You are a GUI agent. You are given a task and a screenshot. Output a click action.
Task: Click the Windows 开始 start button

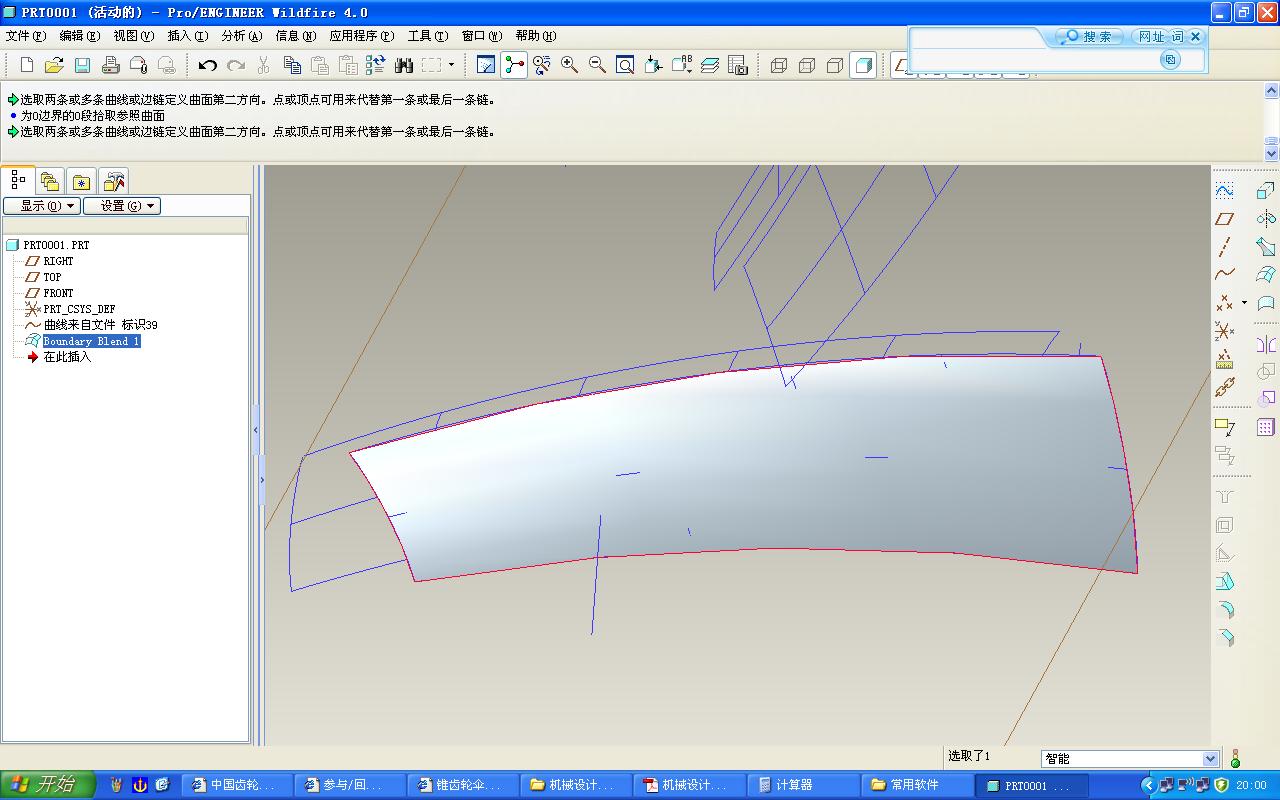coord(47,785)
